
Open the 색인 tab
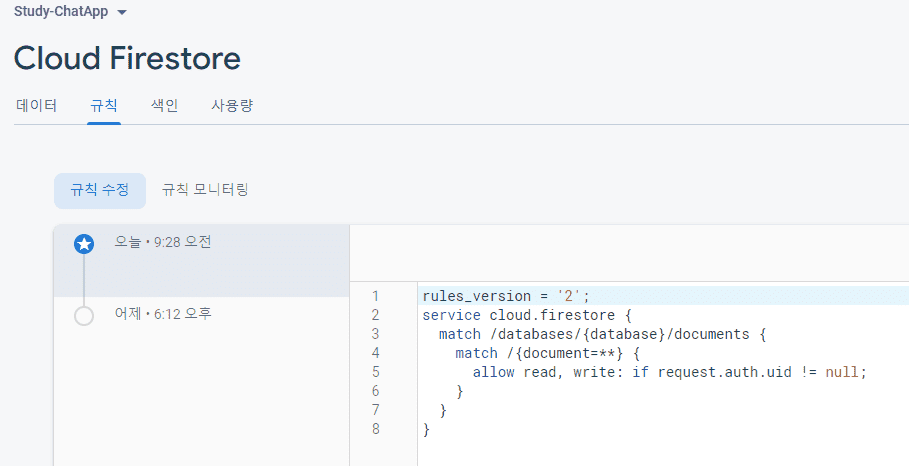click(x=164, y=106)
